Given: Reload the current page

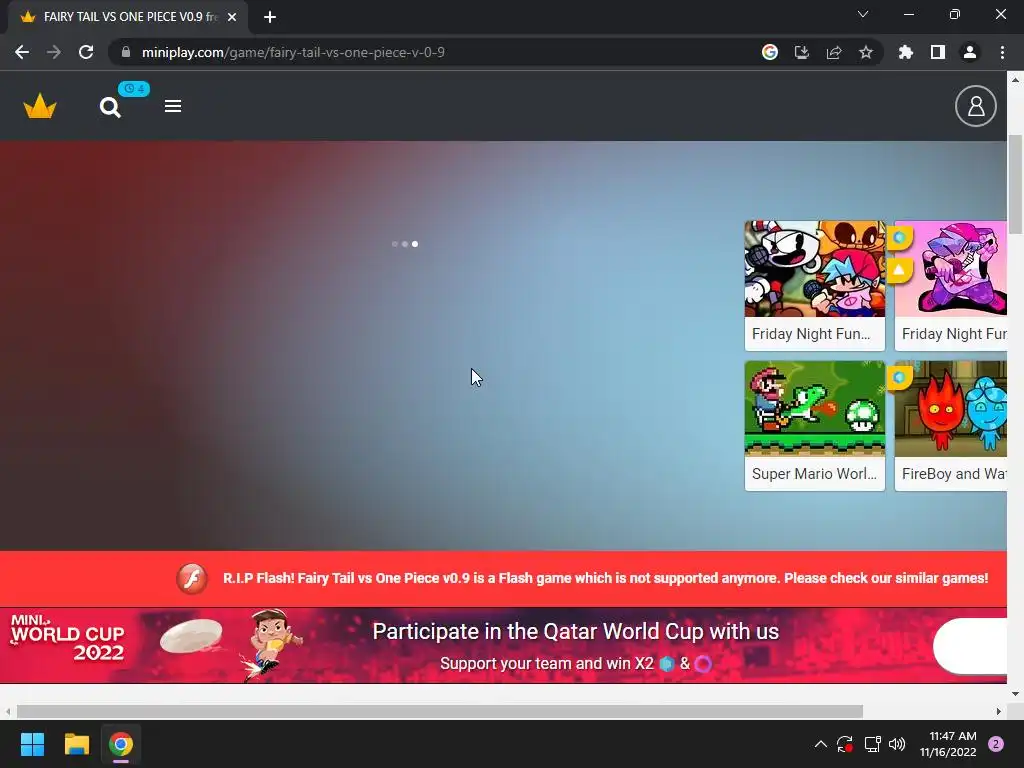Looking at the screenshot, I should 86,52.
